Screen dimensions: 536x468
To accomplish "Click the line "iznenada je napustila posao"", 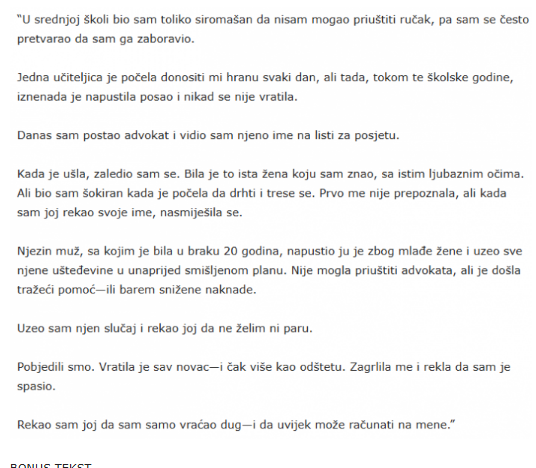I will pos(157,97).
